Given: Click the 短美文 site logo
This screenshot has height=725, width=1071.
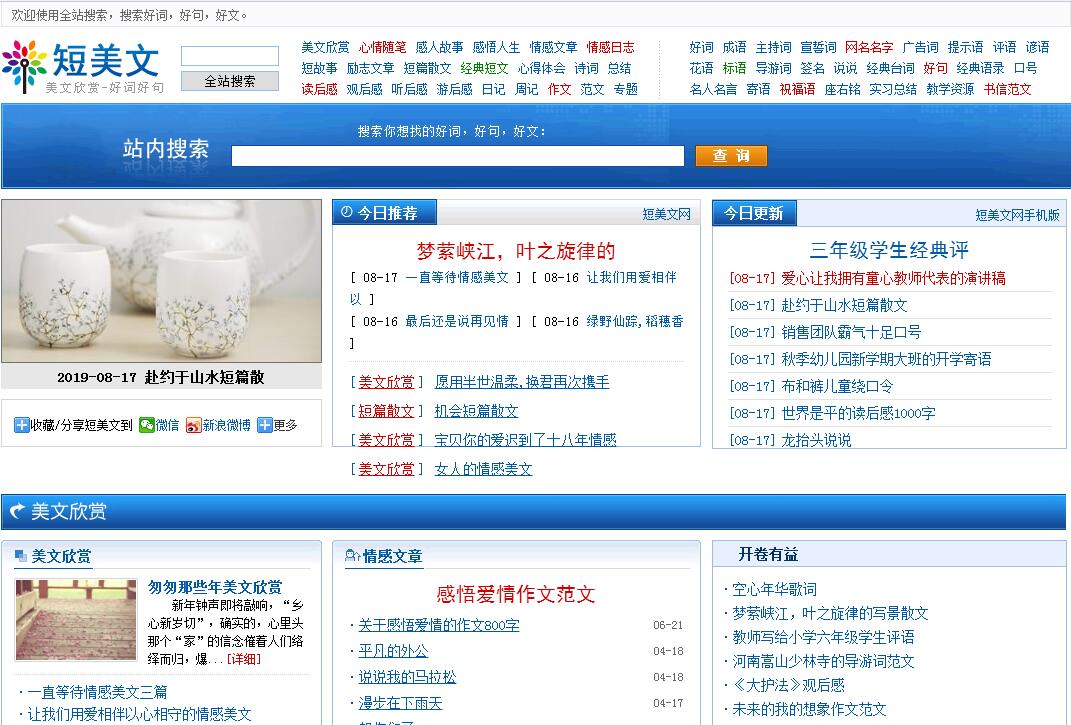Looking at the screenshot, I should tap(82, 66).
